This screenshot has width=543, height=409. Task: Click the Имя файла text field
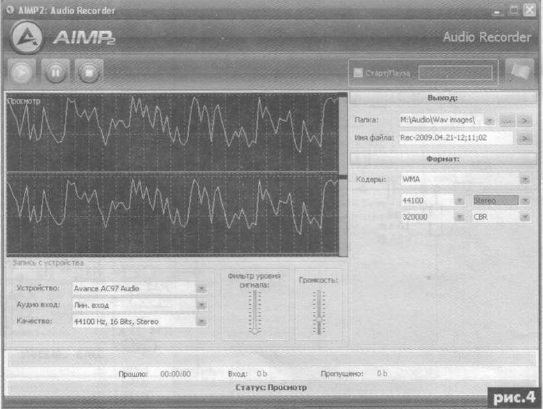point(456,138)
